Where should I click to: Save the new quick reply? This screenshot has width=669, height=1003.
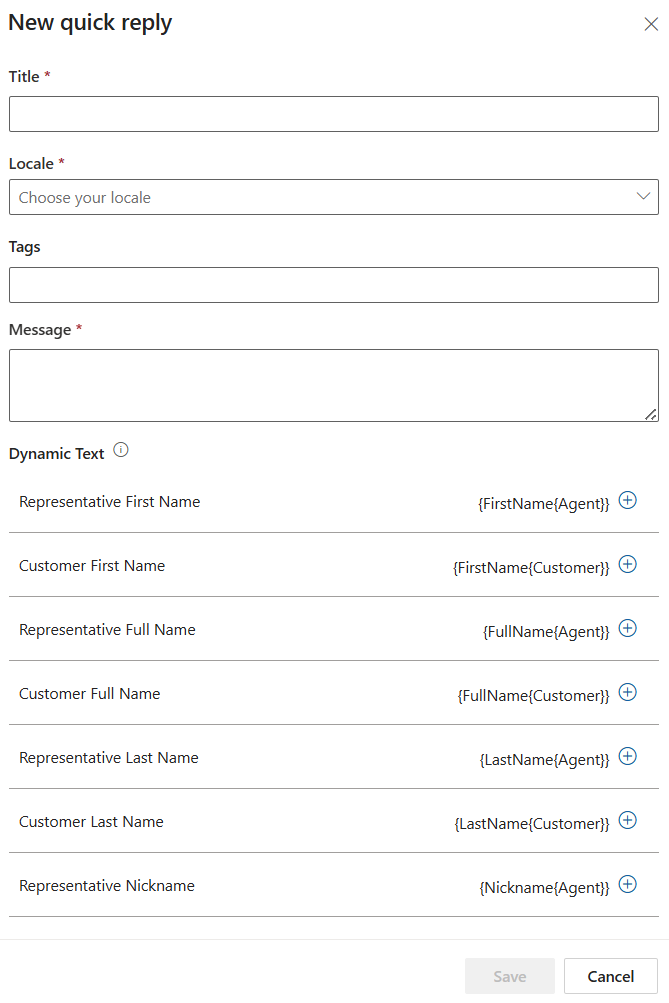click(510, 976)
